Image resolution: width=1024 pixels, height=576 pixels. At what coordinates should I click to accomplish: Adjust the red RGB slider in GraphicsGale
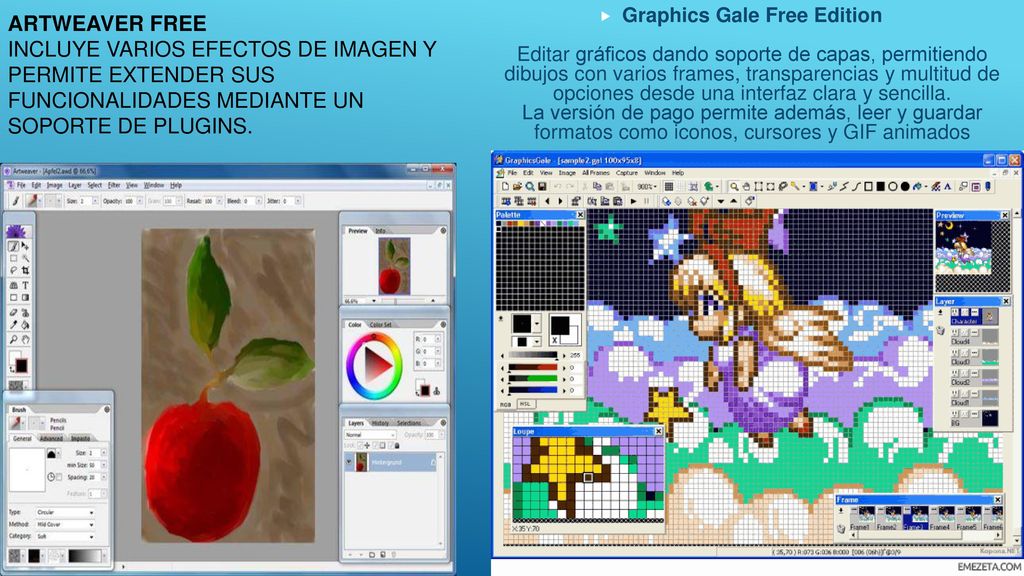click(x=533, y=367)
